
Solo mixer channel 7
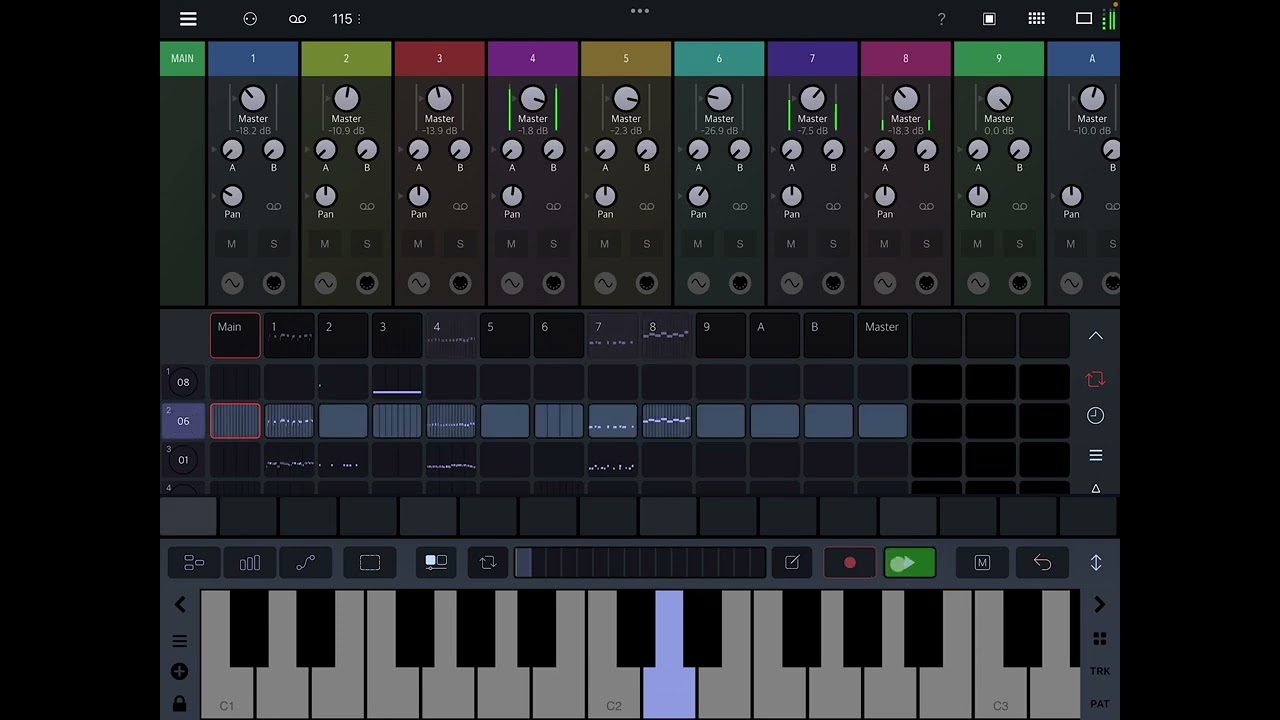point(833,244)
